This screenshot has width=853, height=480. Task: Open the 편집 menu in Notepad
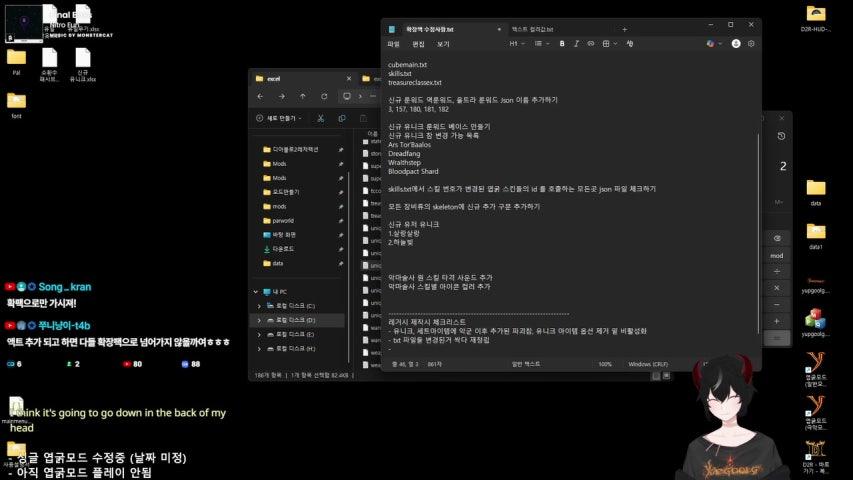[418, 44]
